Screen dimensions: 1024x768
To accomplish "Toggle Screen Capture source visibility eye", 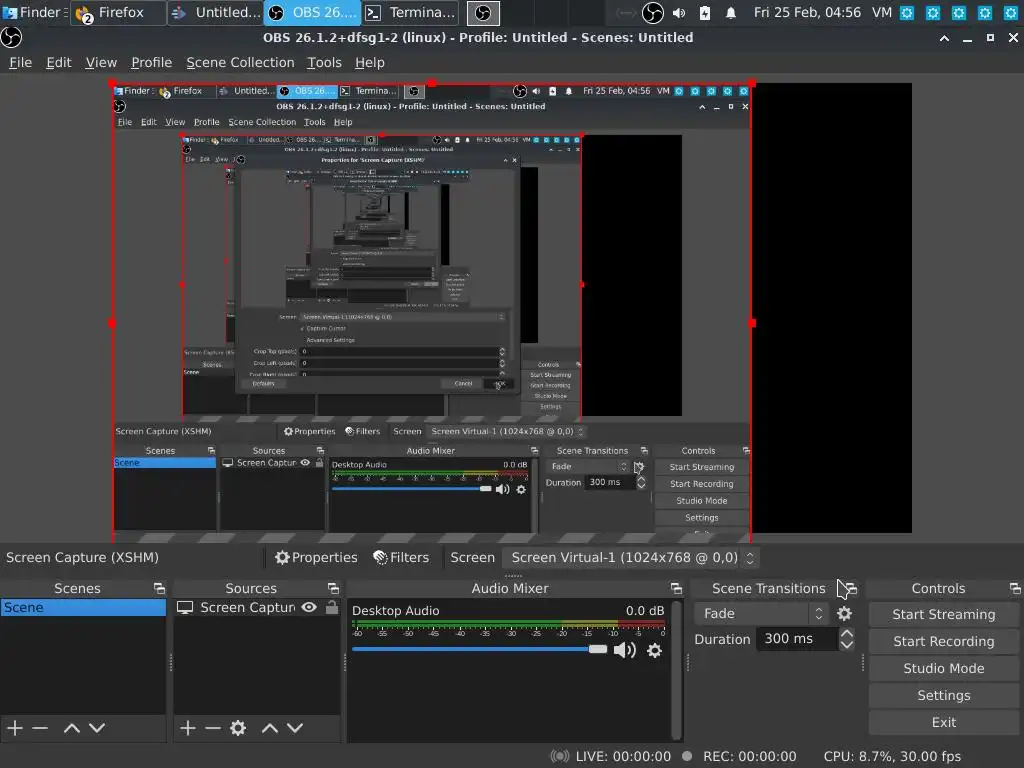I will point(309,607).
